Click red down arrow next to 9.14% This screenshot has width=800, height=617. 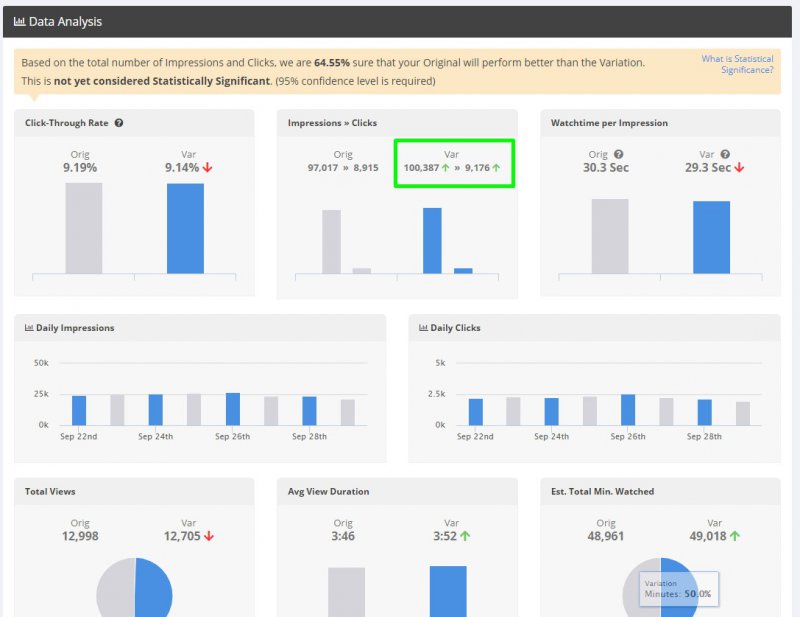tap(207, 168)
